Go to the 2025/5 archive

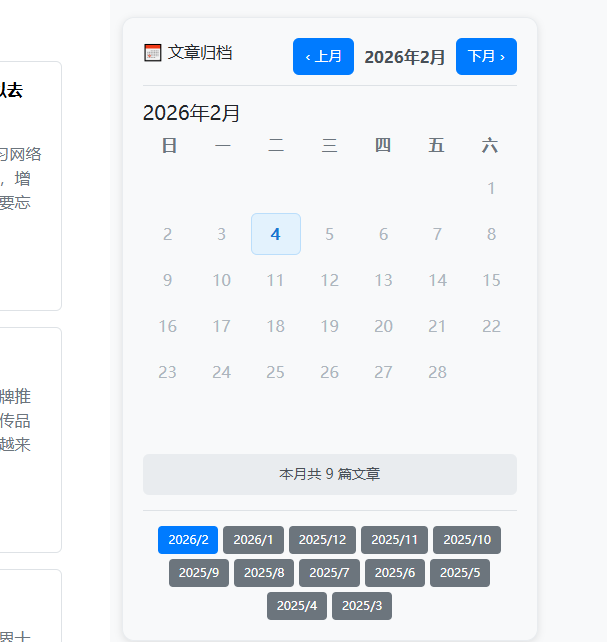[x=460, y=573]
